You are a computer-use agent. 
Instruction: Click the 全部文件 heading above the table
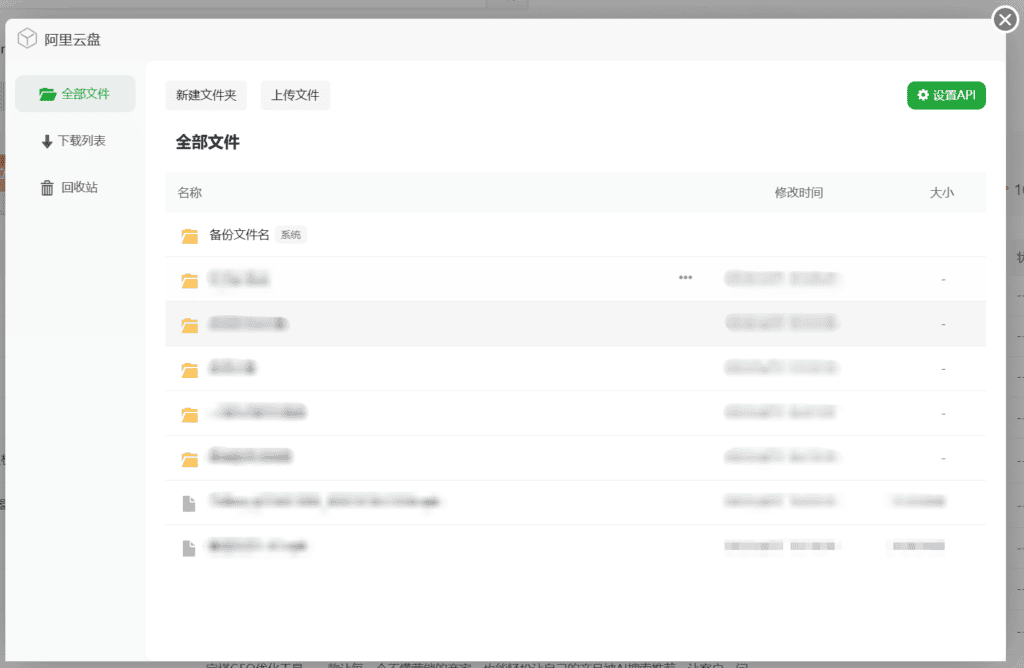click(x=208, y=142)
